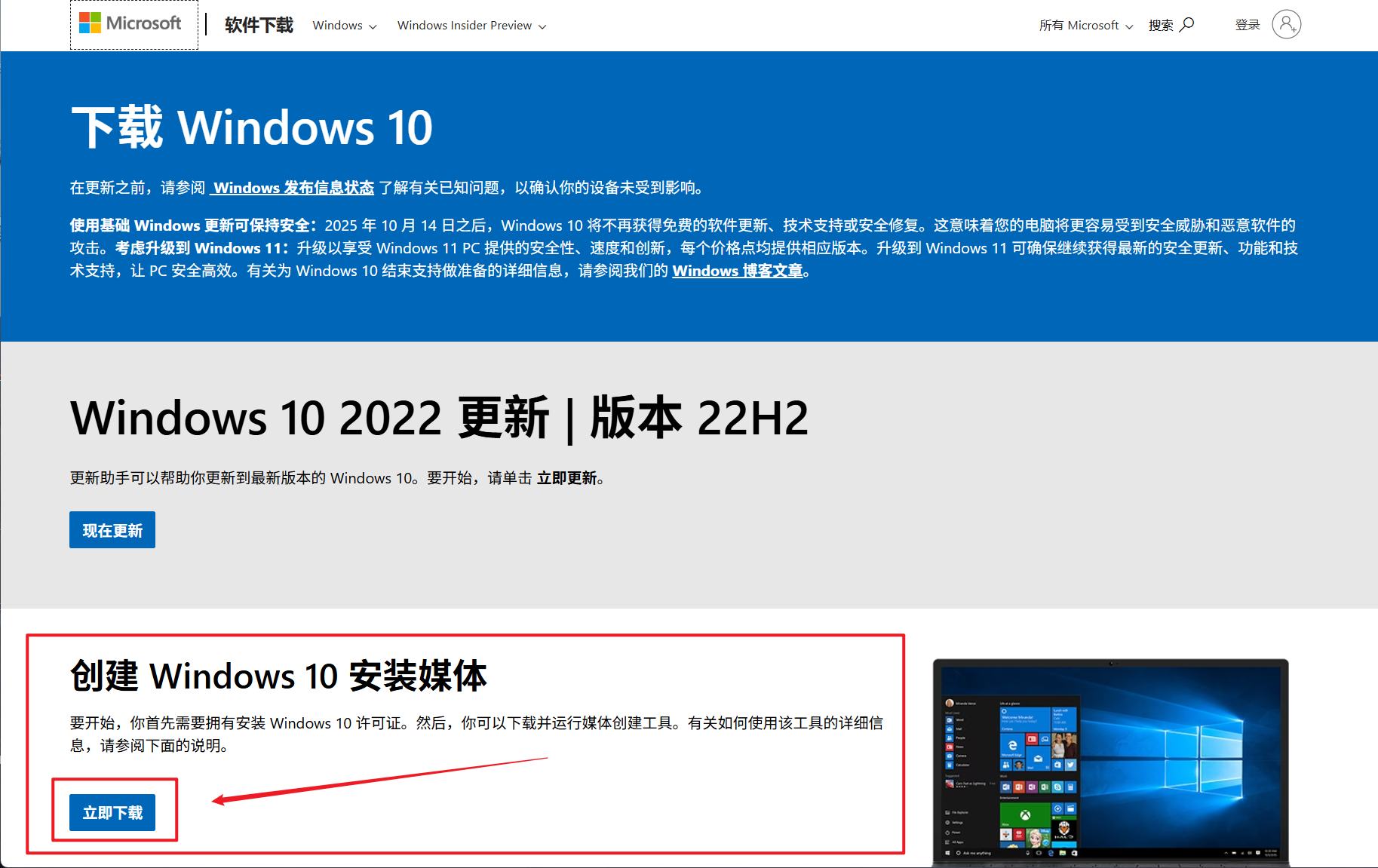The height and width of the screenshot is (868, 1378).
Task: Click the bold 立即更新 text
Action: (566, 478)
